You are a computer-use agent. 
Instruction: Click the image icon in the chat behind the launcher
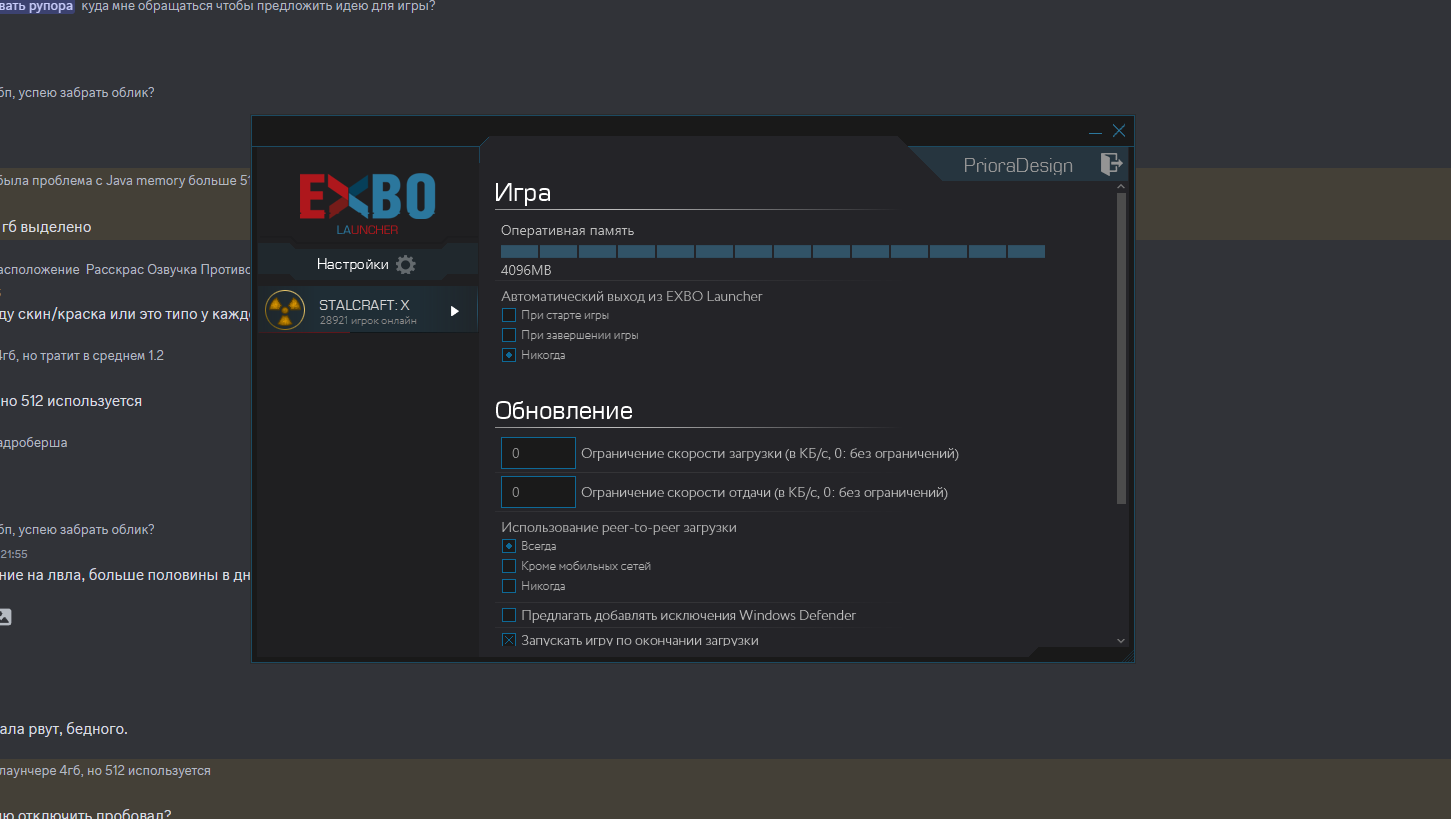[x=4, y=618]
